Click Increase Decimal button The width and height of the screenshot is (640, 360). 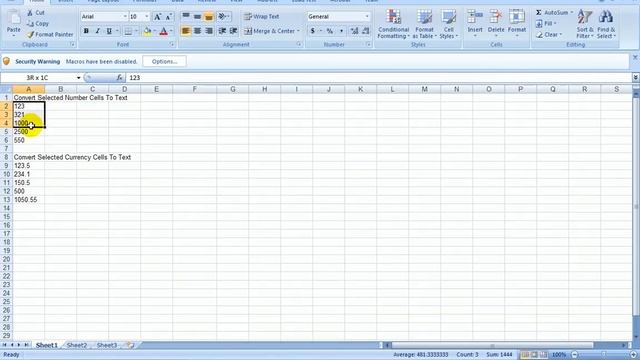click(354, 31)
